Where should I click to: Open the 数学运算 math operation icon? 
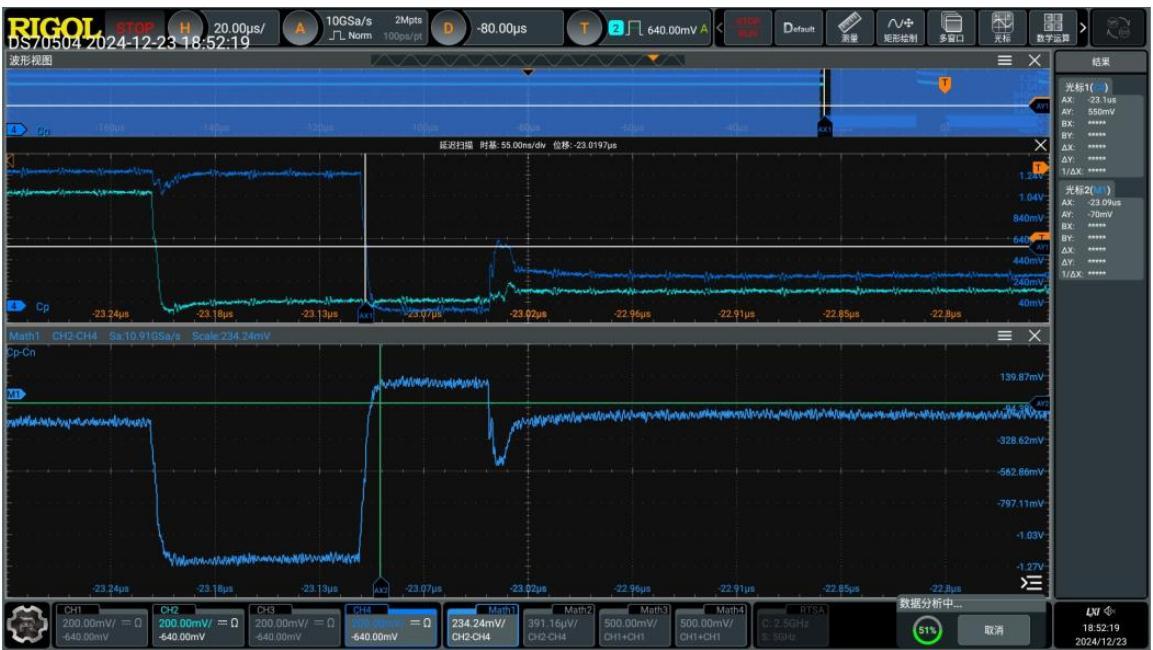(1053, 28)
